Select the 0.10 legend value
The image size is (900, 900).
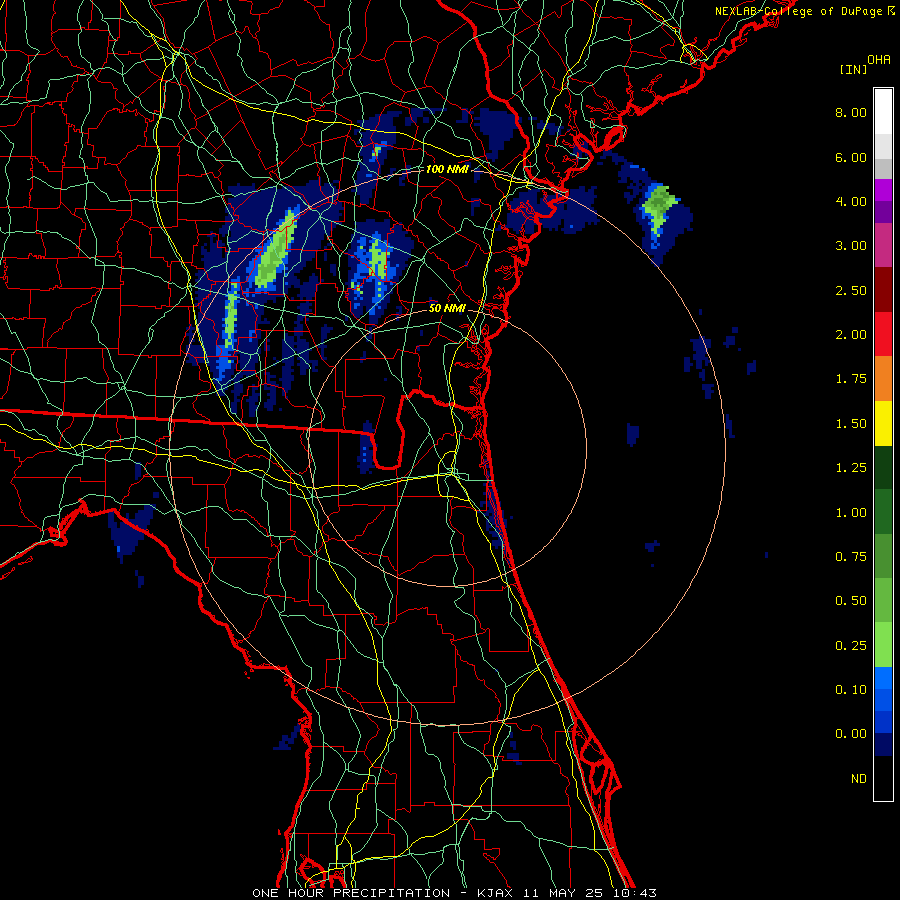(851, 690)
